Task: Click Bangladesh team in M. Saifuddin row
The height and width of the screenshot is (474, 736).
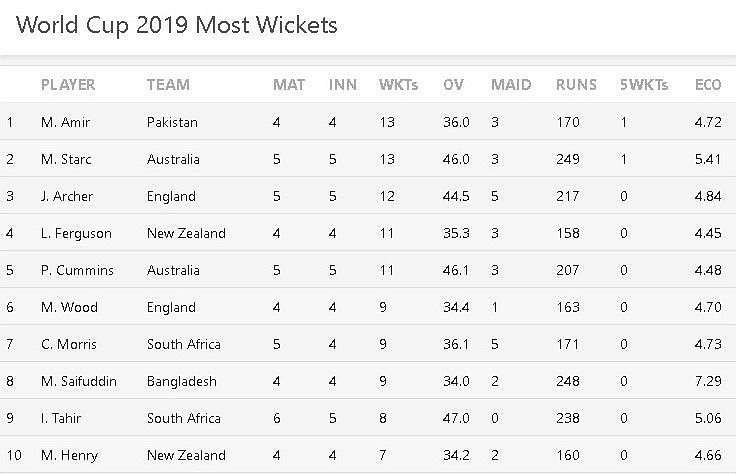Action: coord(182,382)
